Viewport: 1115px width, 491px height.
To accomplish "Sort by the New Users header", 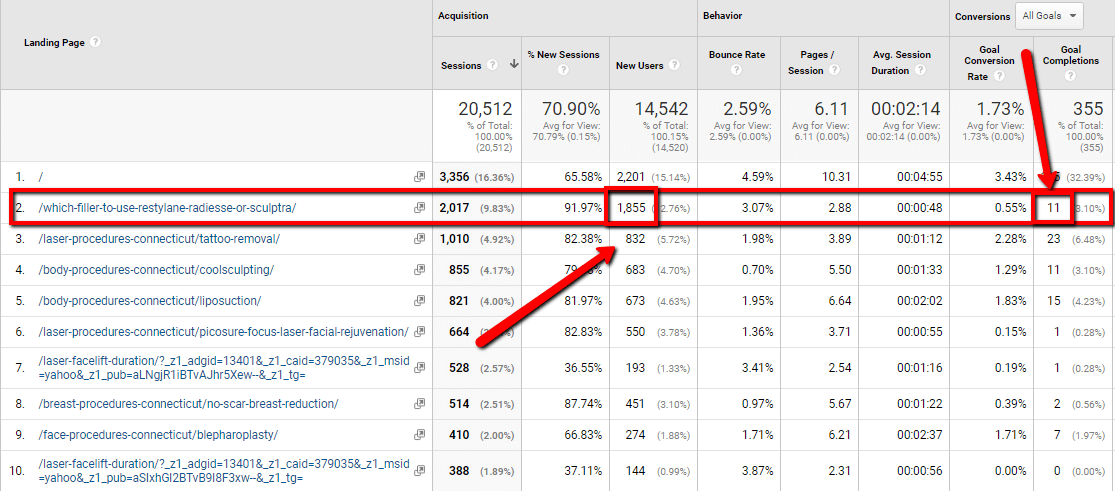I will click(640, 65).
